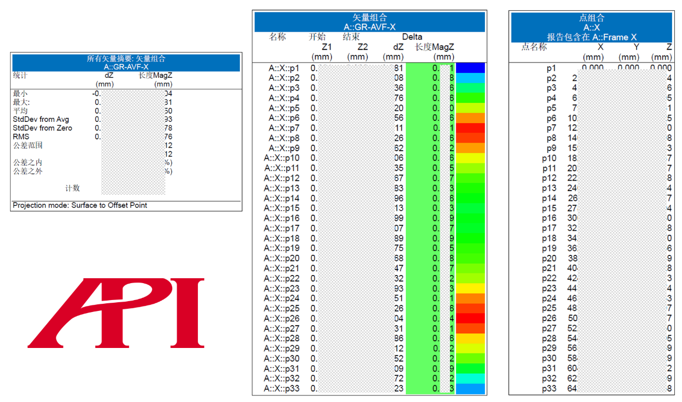Select row A::X::p10 in vector table

[x=369, y=158]
